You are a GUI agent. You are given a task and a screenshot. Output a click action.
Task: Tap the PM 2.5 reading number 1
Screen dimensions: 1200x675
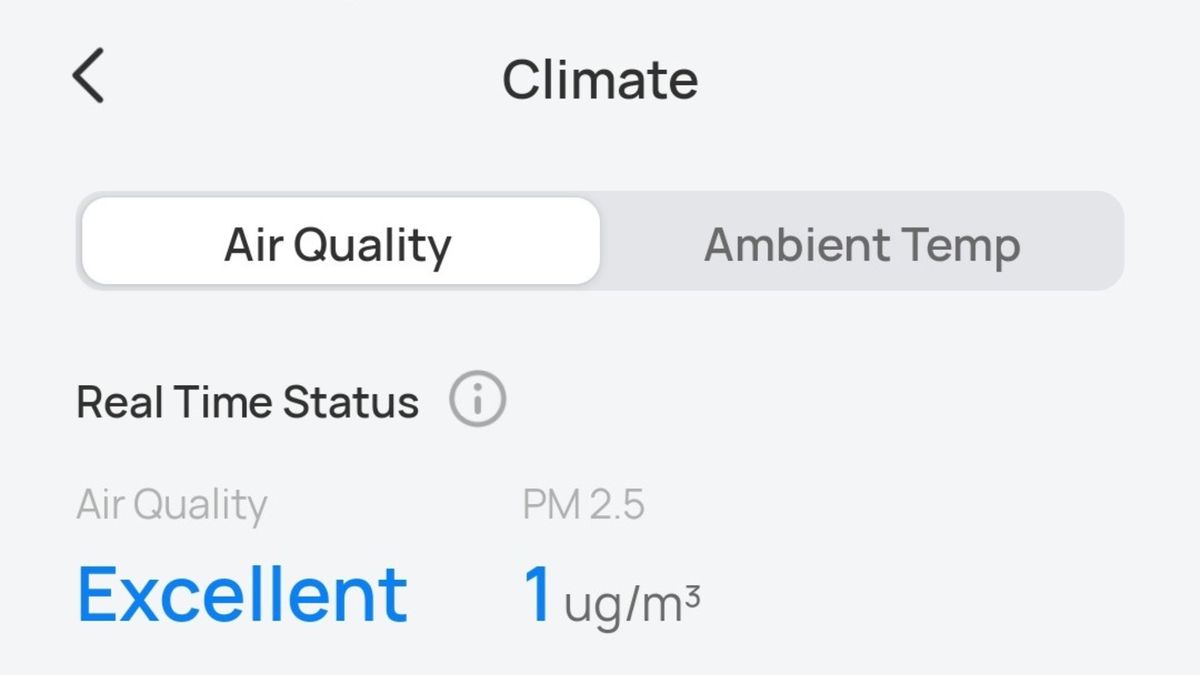(x=538, y=595)
